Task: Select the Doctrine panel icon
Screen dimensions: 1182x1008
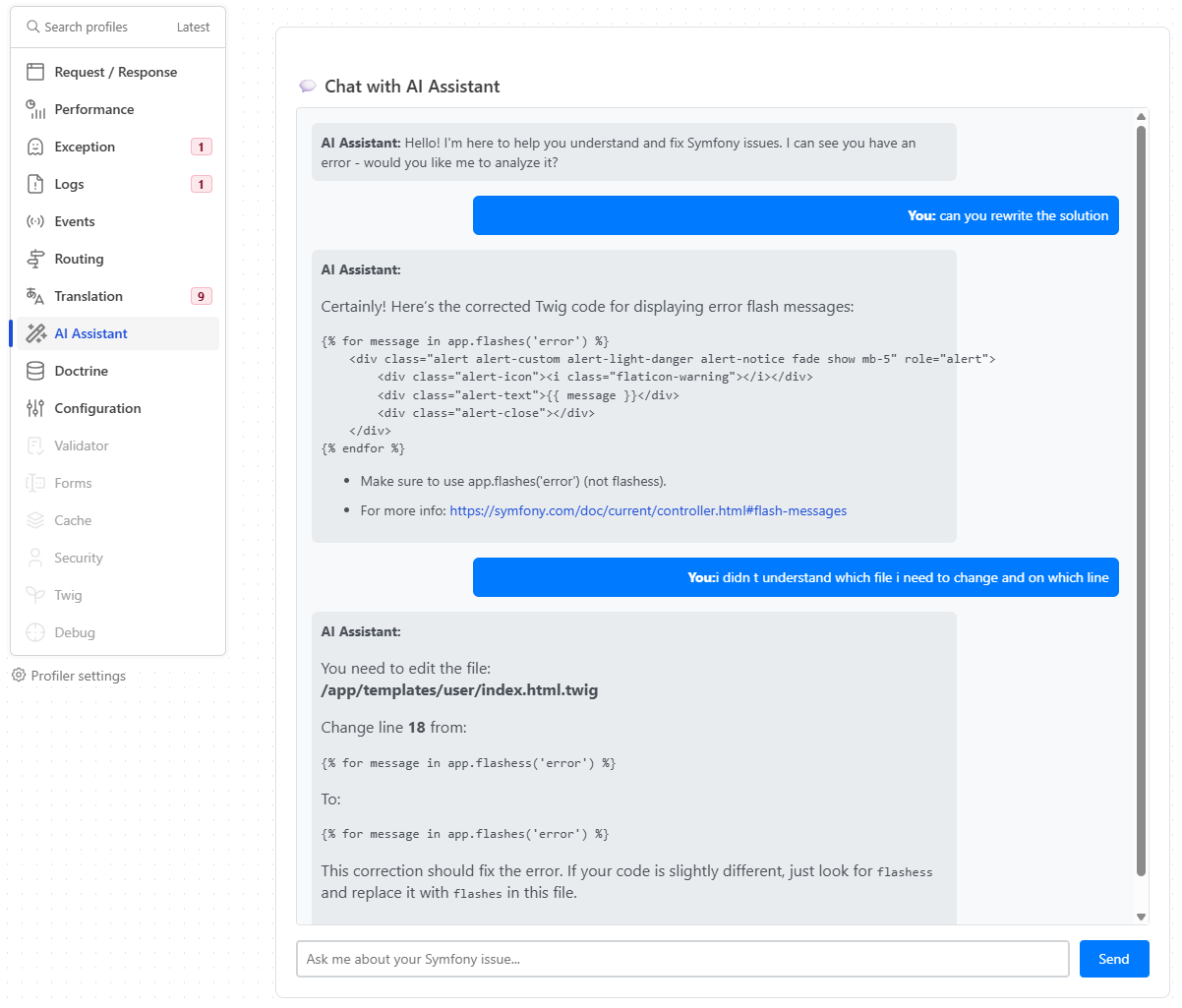Action: click(35, 371)
